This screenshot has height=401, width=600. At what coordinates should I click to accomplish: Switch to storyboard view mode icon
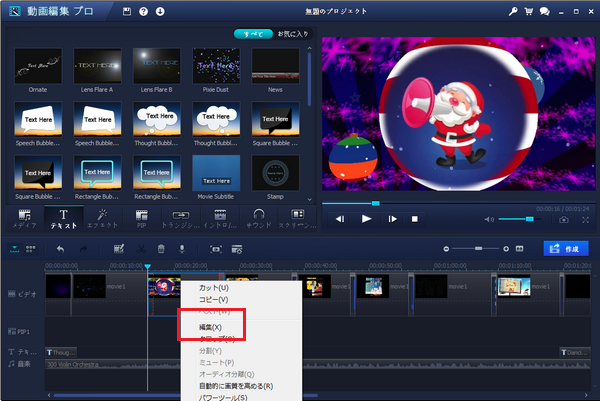click(x=31, y=249)
